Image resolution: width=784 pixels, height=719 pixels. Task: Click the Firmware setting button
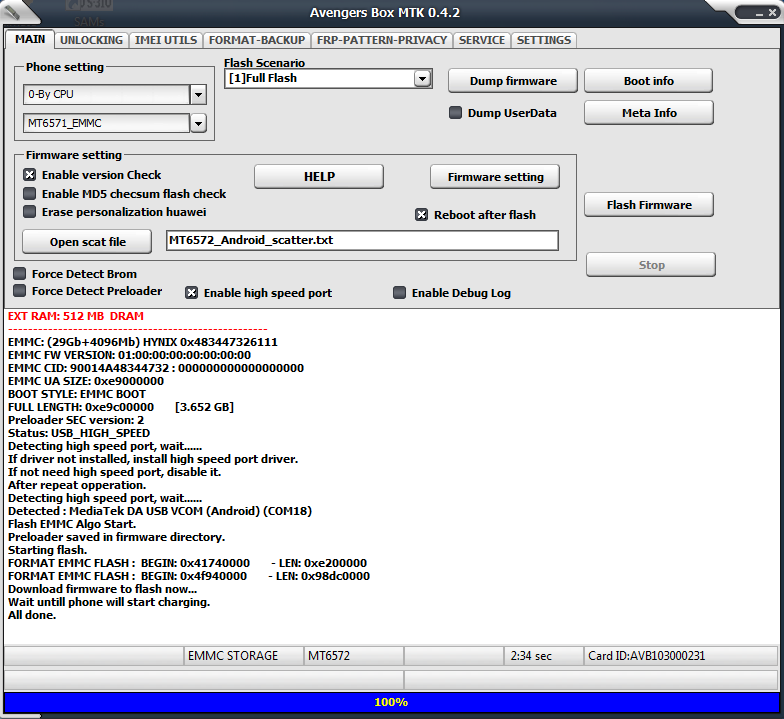pos(495,177)
